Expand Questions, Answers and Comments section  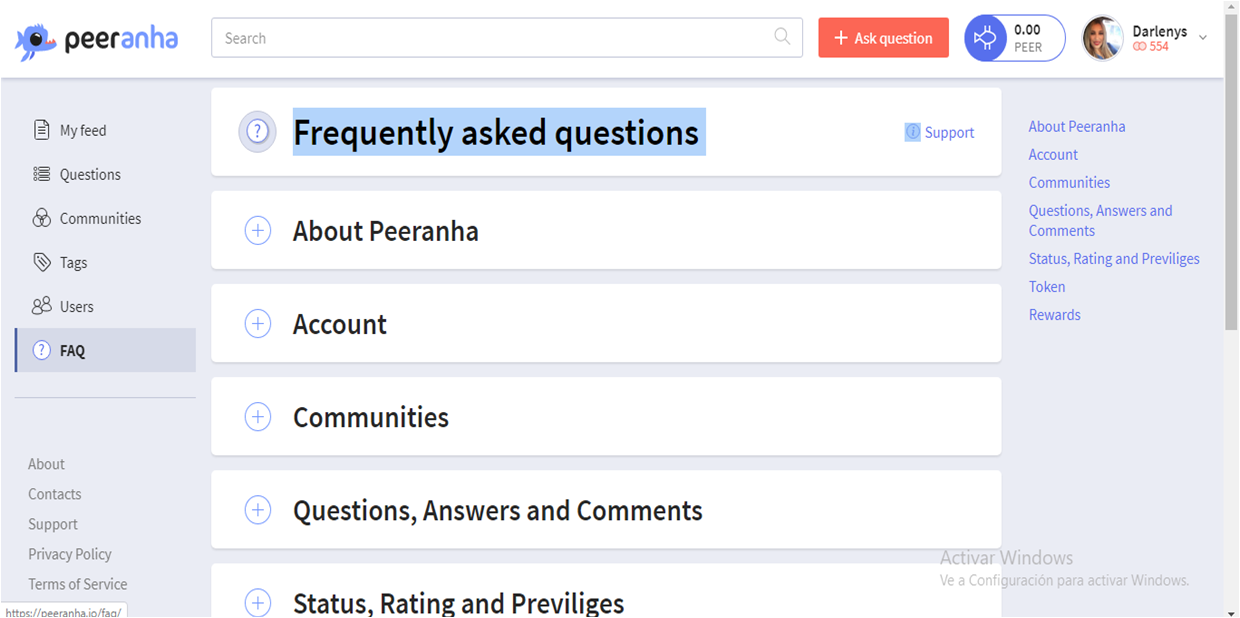[x=258, y=510]
